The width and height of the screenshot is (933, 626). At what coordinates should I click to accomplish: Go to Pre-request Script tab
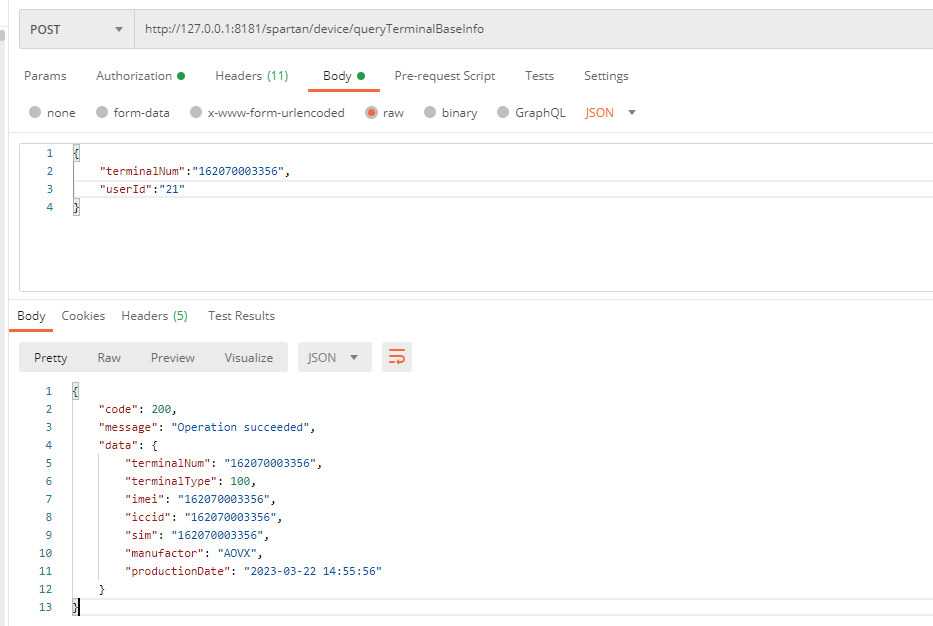tap(444, 76)
